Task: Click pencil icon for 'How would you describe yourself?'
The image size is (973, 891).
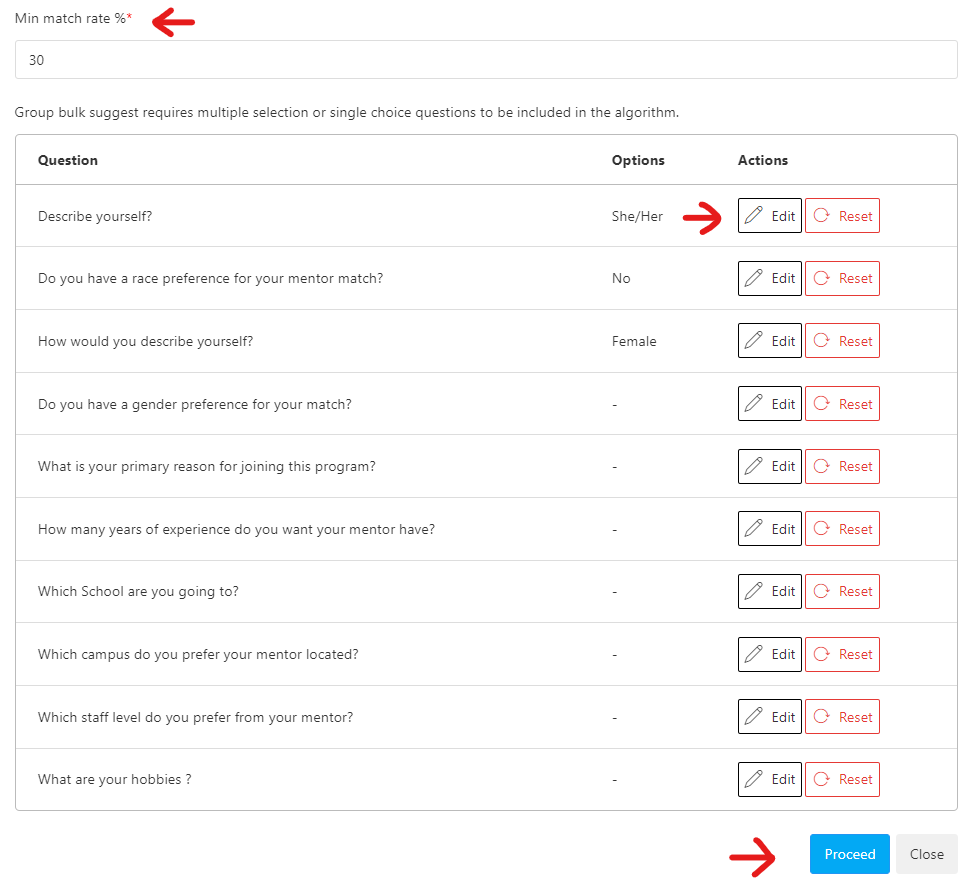Action: pos(753,341)
